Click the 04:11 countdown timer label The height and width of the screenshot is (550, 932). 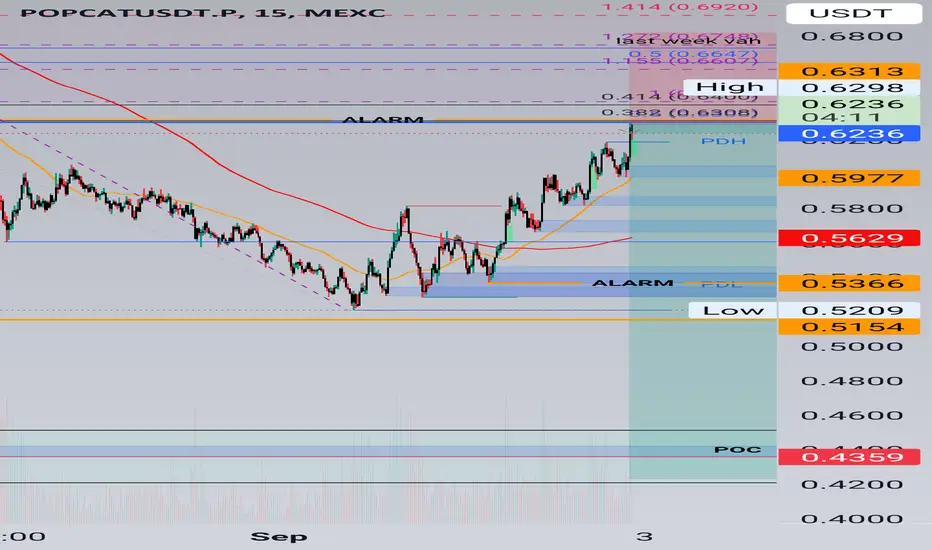click(840, 117)
